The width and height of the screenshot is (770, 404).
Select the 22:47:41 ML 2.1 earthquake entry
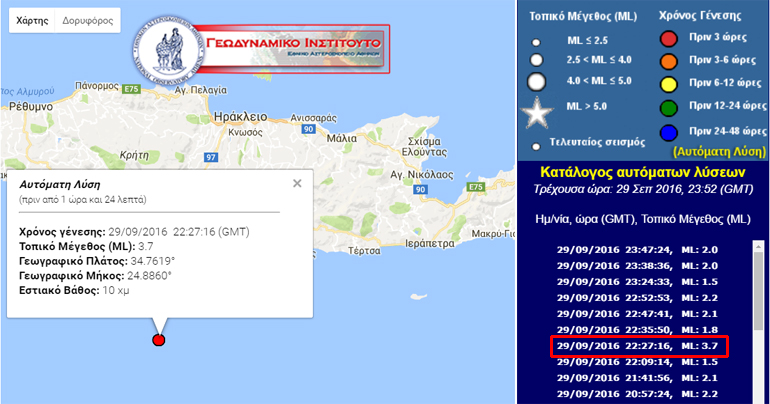(x=637, y=314)
